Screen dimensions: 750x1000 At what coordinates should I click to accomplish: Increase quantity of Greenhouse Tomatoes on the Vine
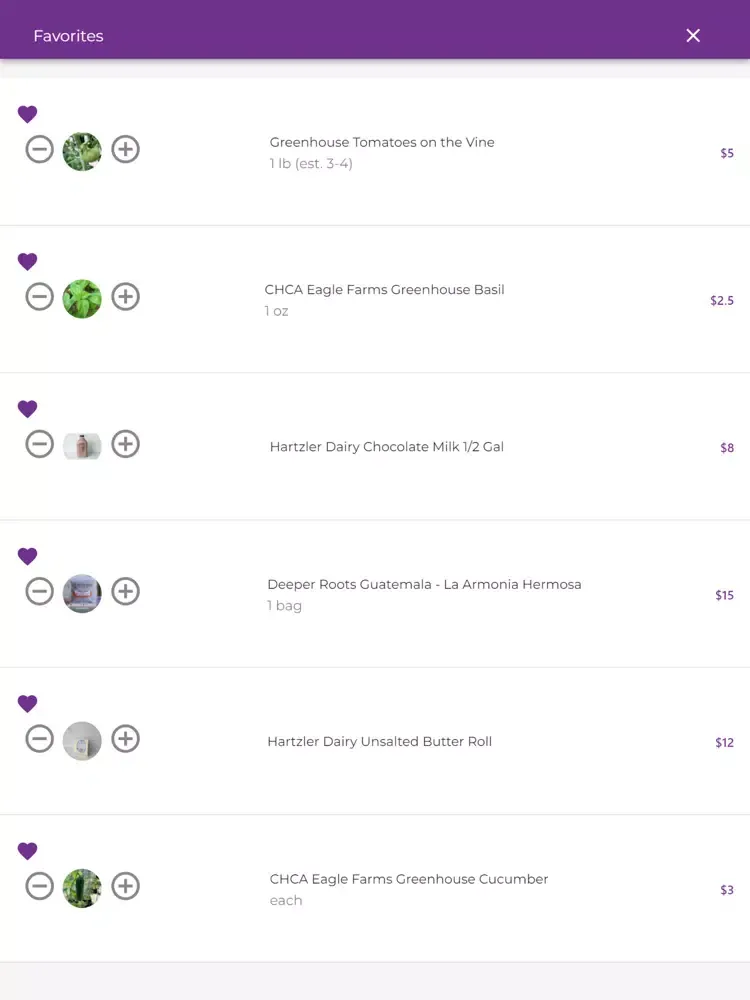(x=126, y=150)
